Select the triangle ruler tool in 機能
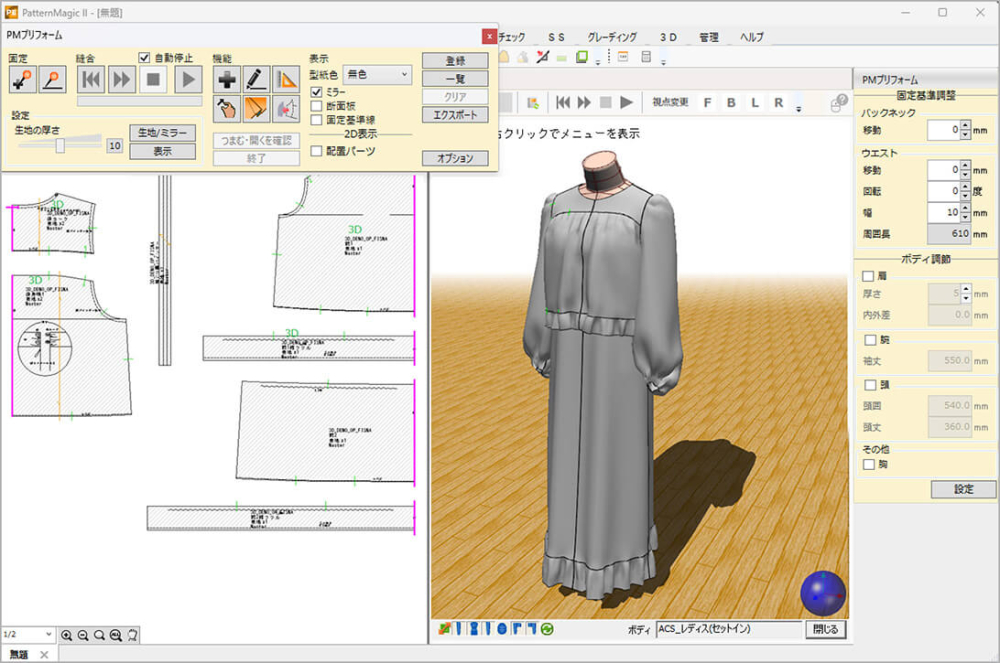1000x663 pixels. pos(286,79)
